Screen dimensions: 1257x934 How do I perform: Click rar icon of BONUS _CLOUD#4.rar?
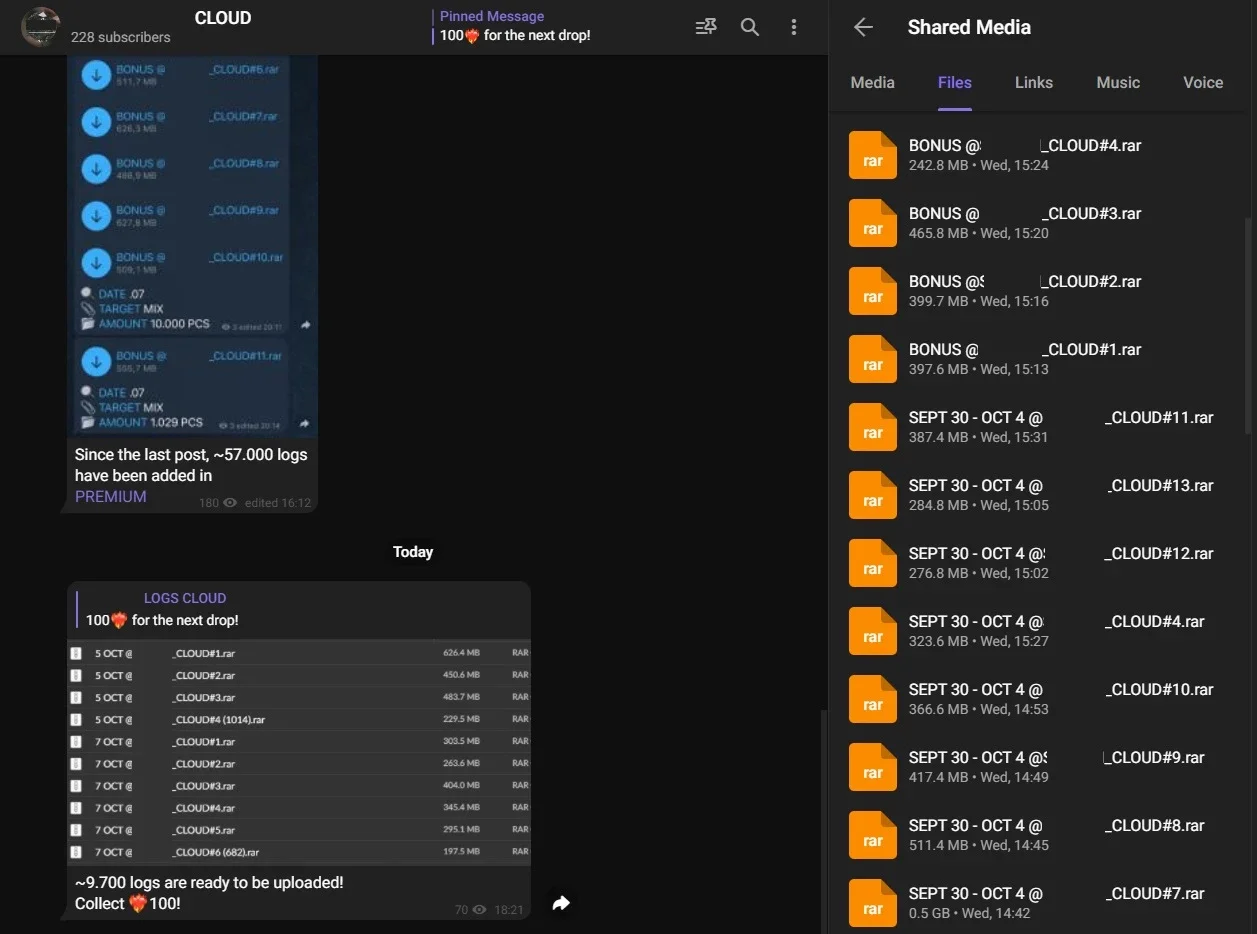[x=873, y=155]
